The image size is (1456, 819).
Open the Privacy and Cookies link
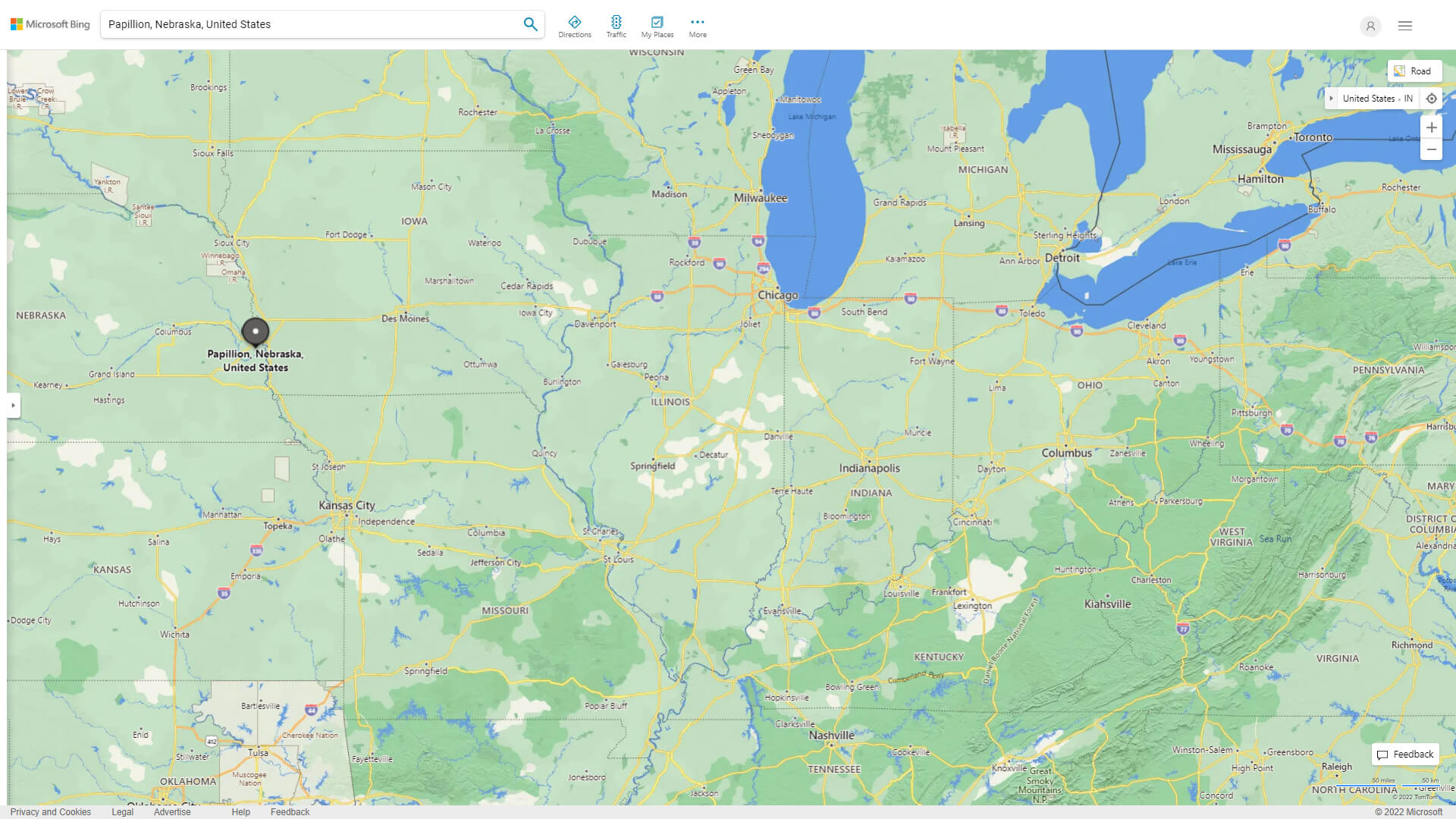[x=51, y=811]
